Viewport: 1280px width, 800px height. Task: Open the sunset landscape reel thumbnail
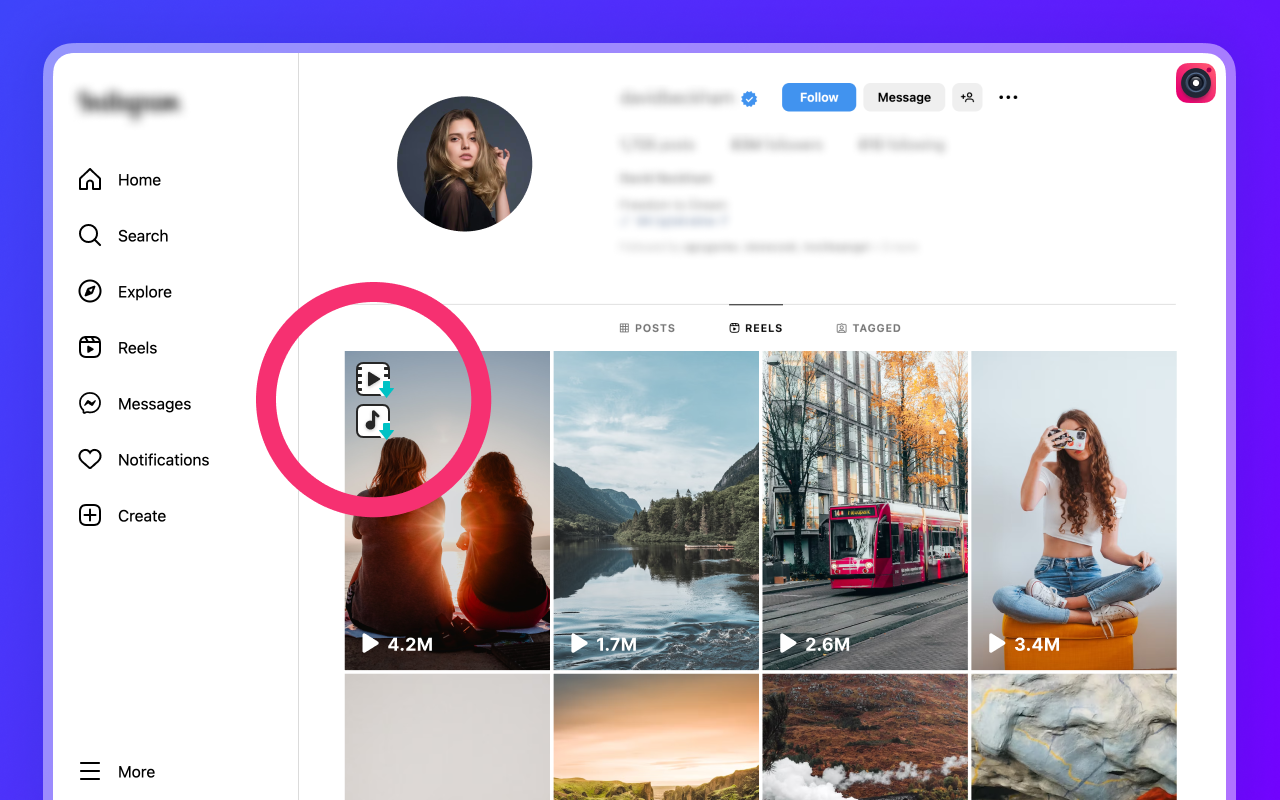(656, 737)
